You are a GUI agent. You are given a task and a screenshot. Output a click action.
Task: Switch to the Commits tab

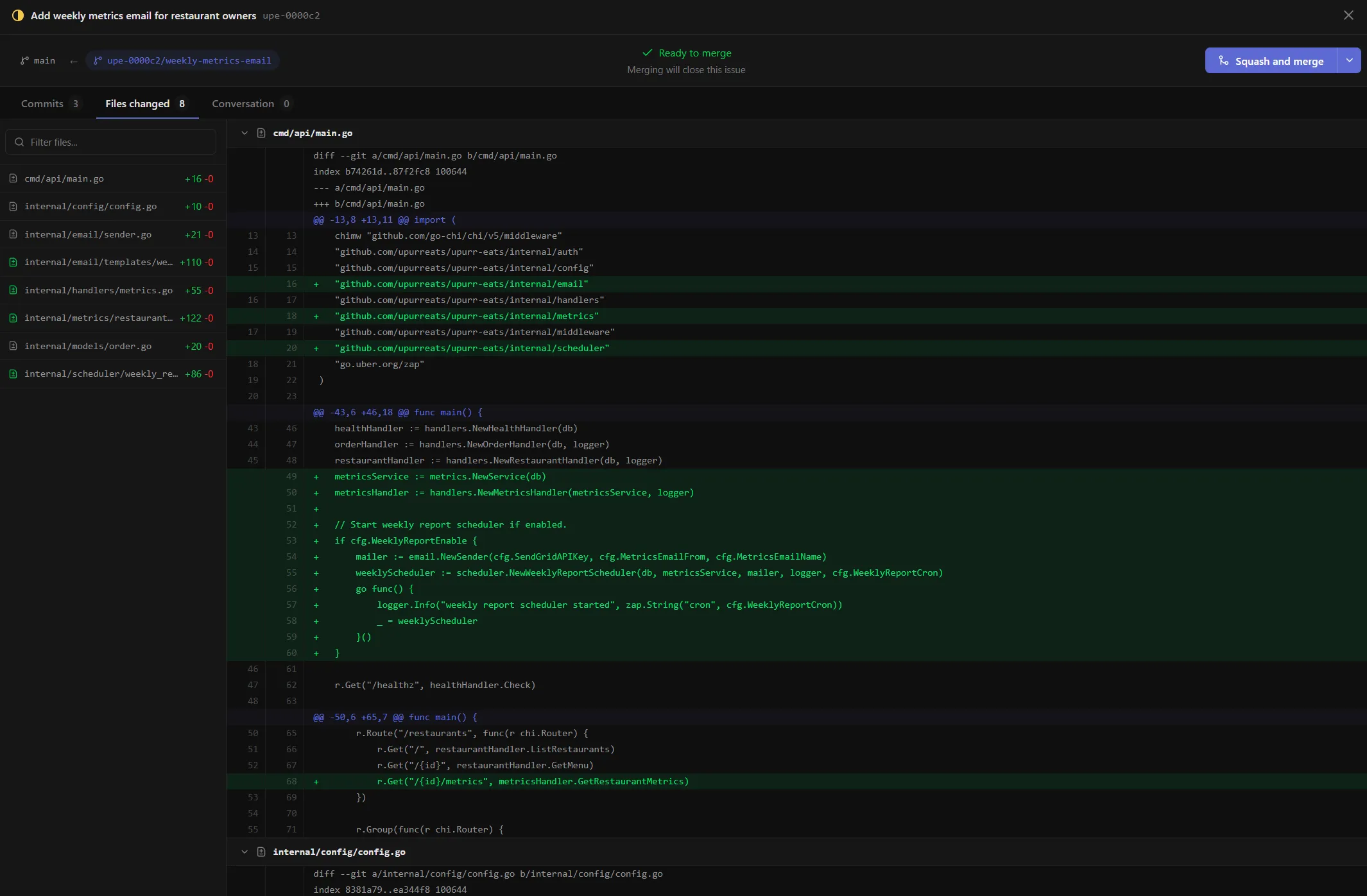50,103
